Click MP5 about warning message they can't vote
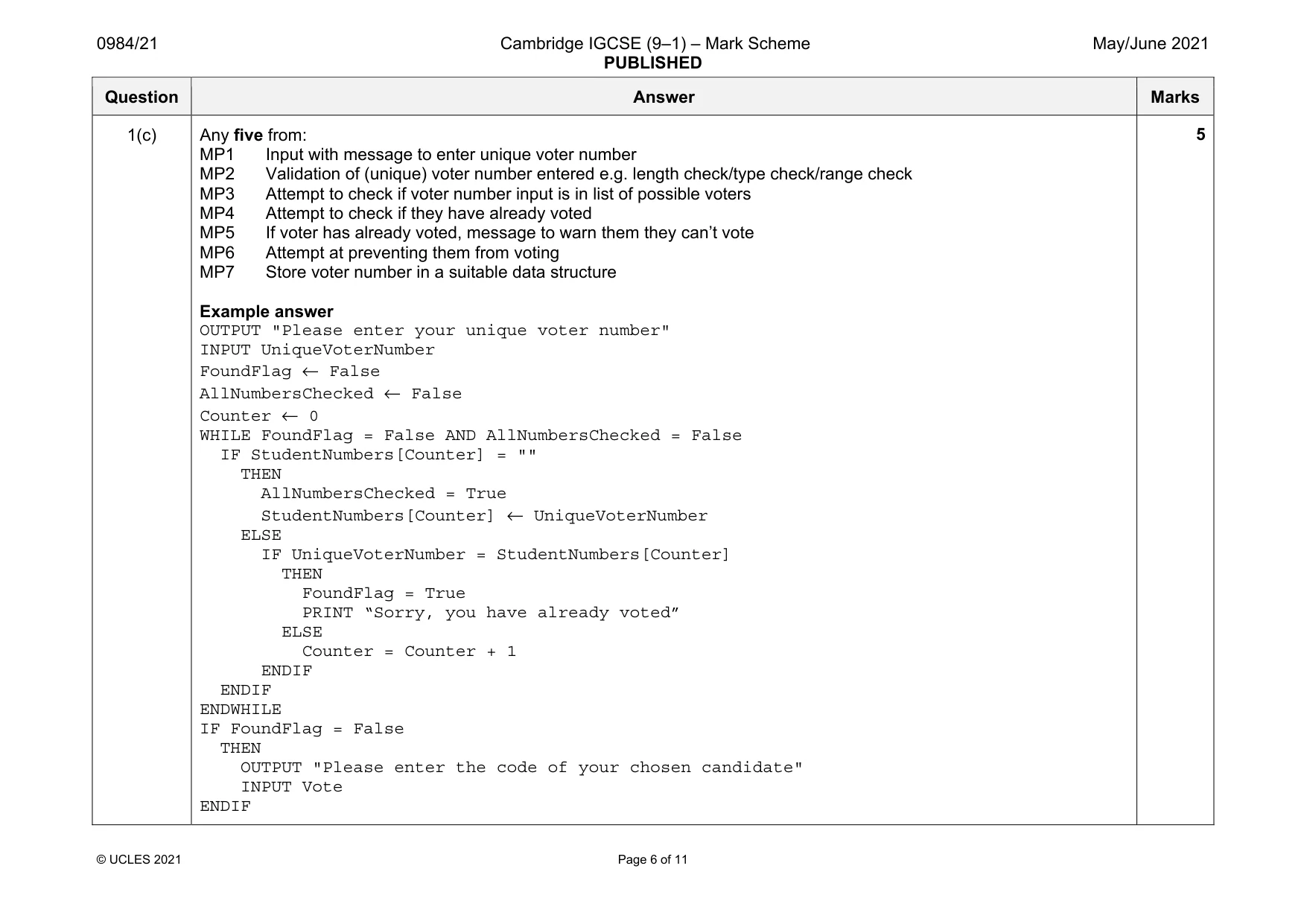 477,232
